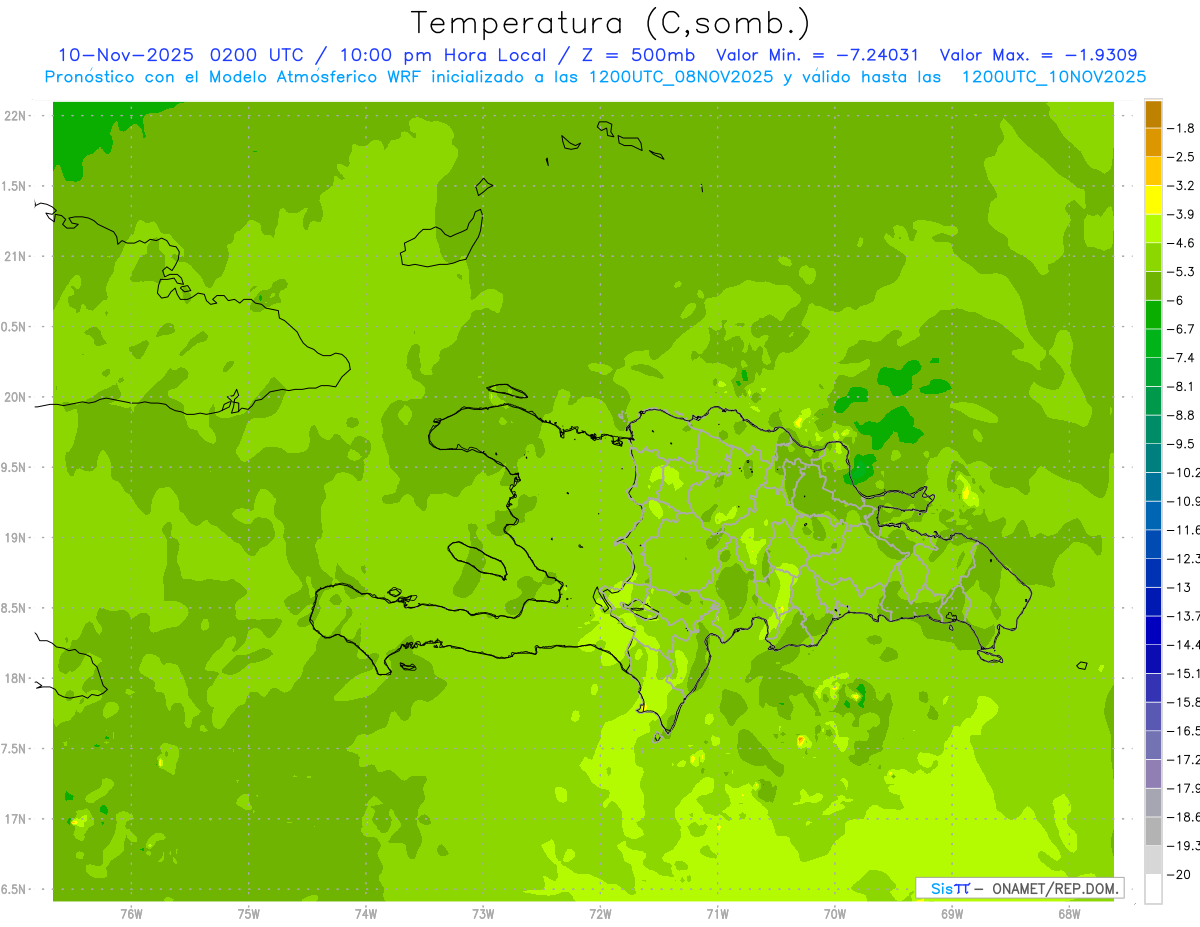Click the '-5.3' colorbar value
The image size is (1200, 927).
click(x=1182, y=271)
